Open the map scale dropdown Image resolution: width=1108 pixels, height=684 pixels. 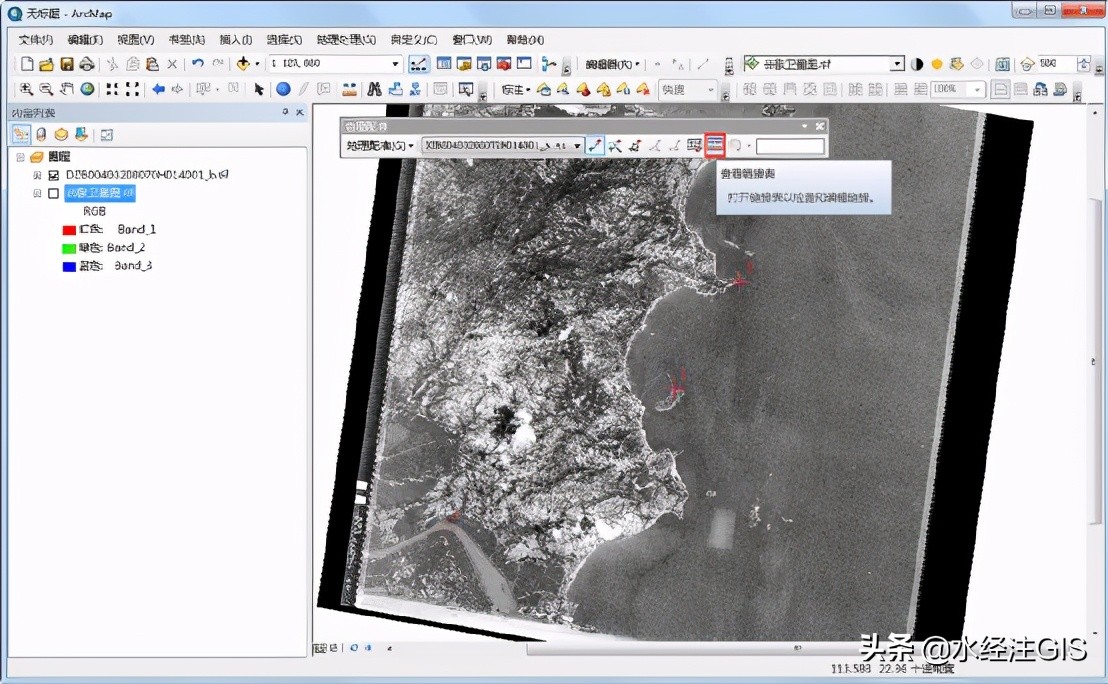click(x=396, y=64)
